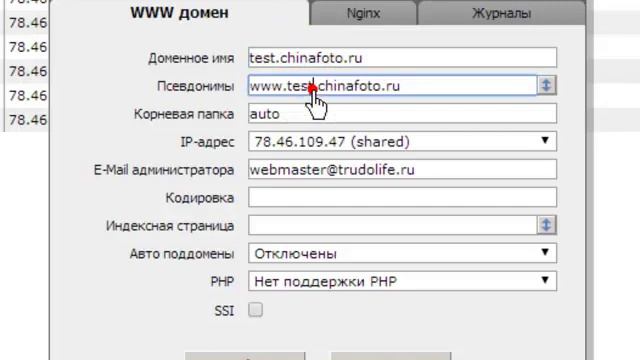Focus the Псевдонимы text field
This screenshot has height=360, width=640.
point(392,85)
